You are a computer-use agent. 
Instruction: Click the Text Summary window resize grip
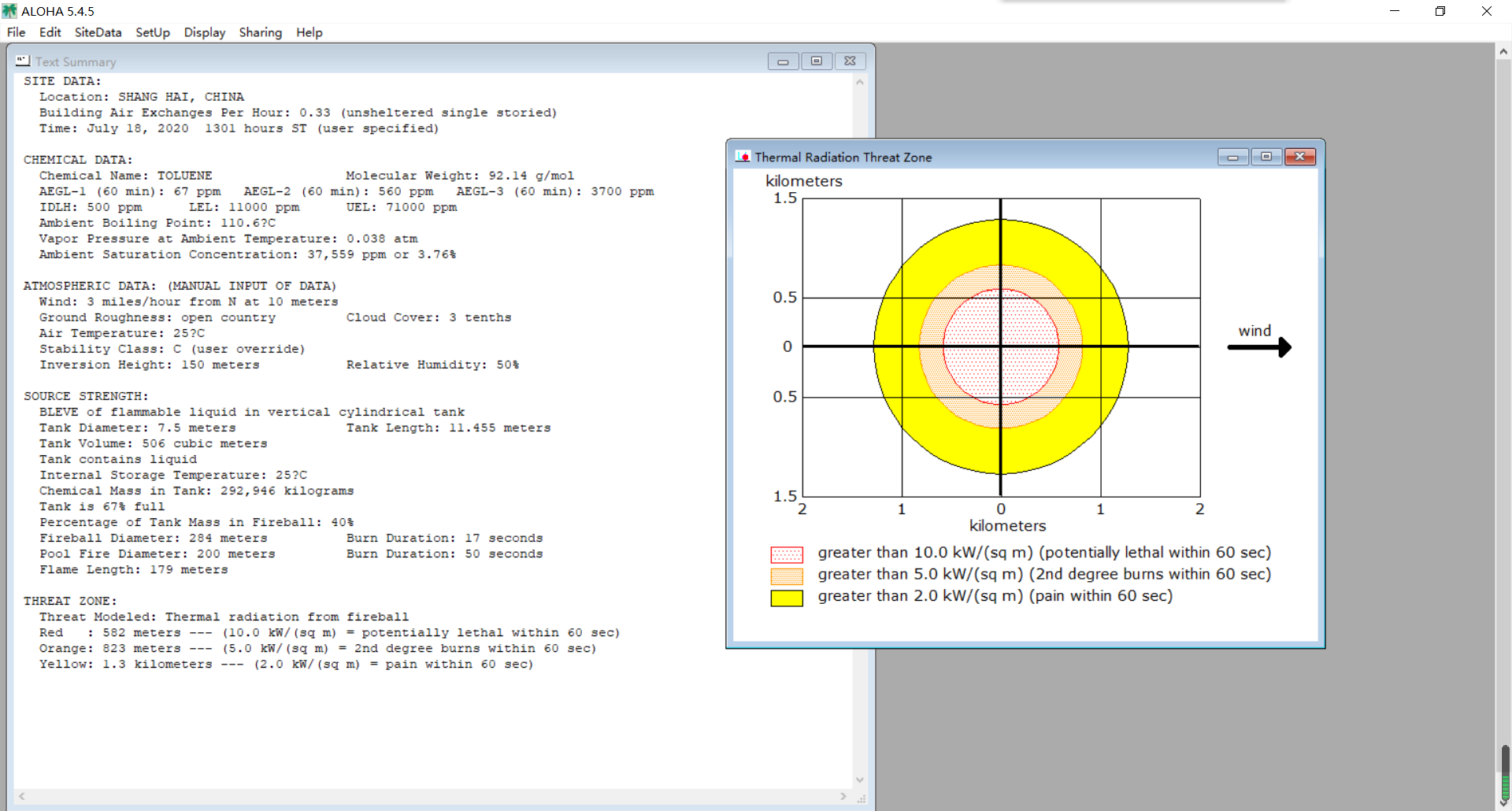(x=861, y=798)
